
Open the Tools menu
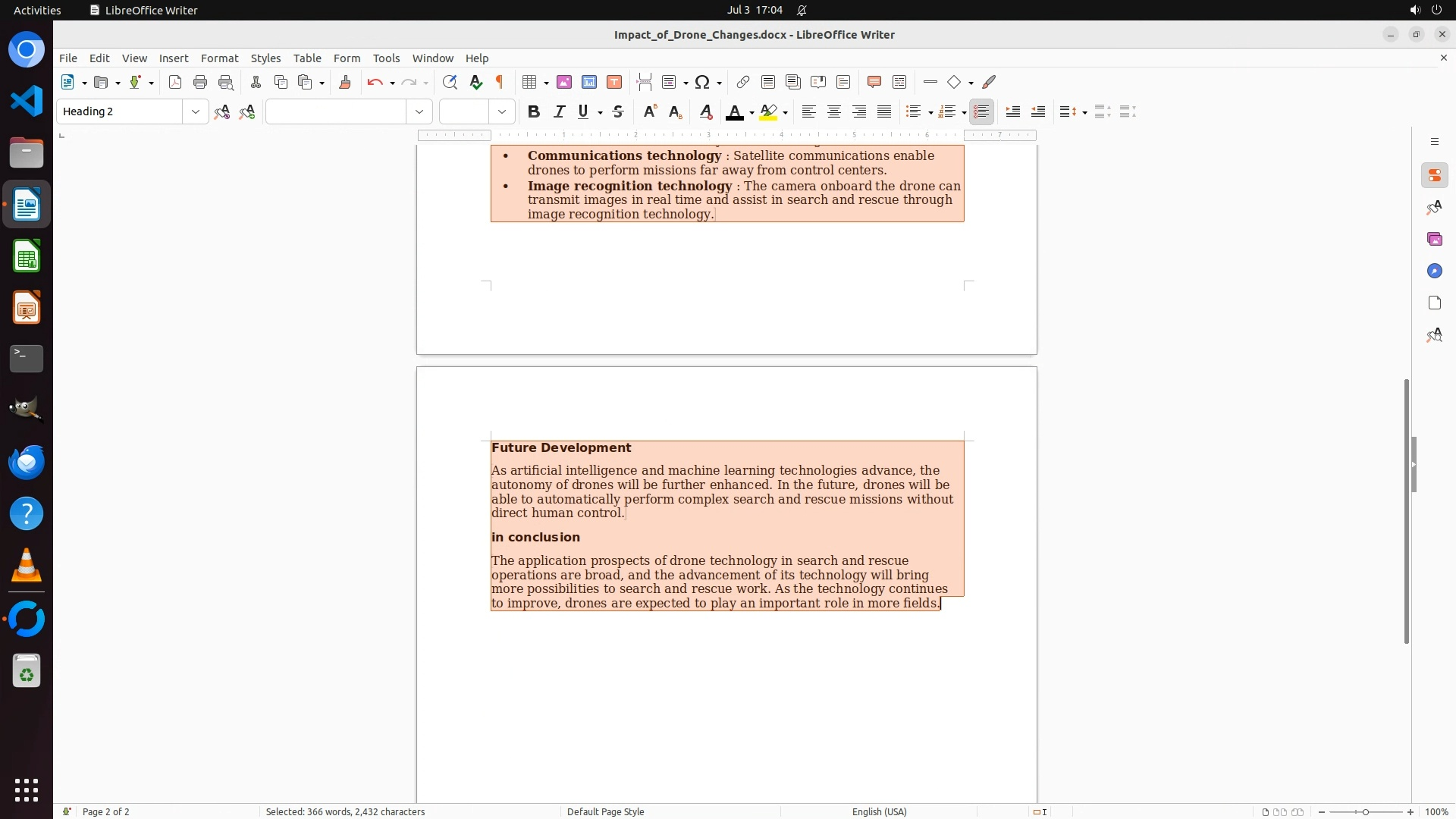coord(386,58)
